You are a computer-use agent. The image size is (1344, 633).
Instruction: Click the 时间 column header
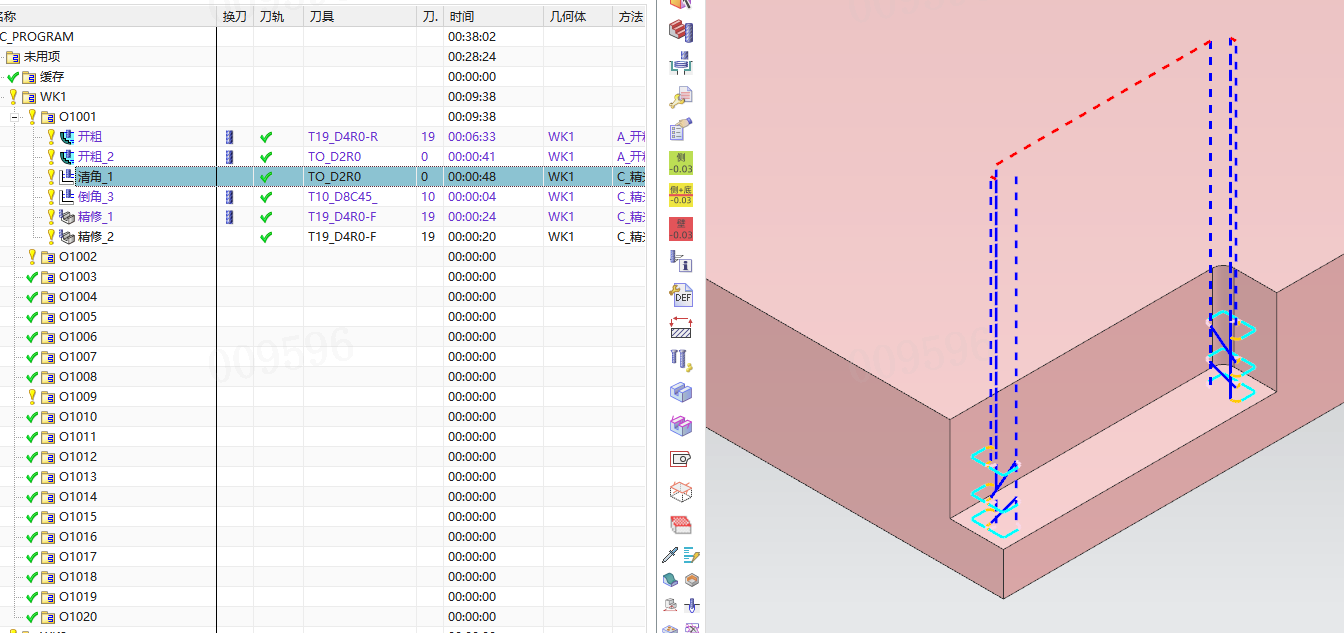pos(462,17)
